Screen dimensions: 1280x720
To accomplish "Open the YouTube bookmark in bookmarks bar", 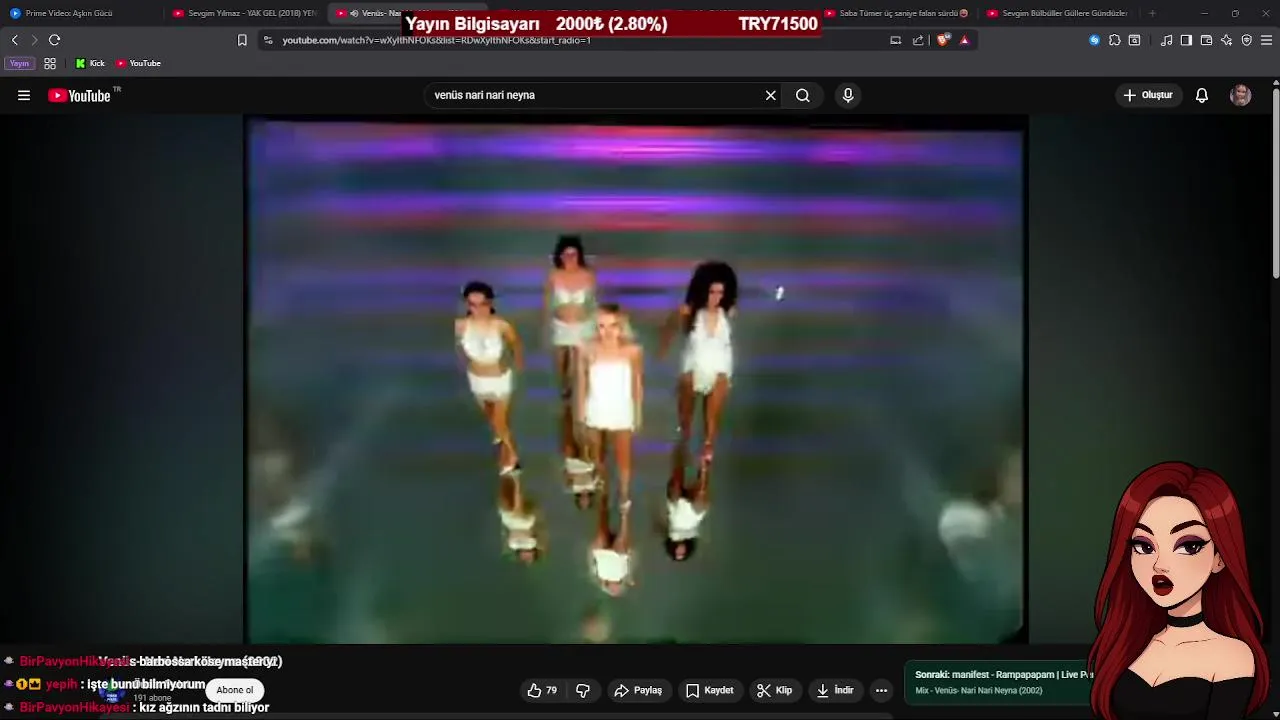I will tap(138, 63).
